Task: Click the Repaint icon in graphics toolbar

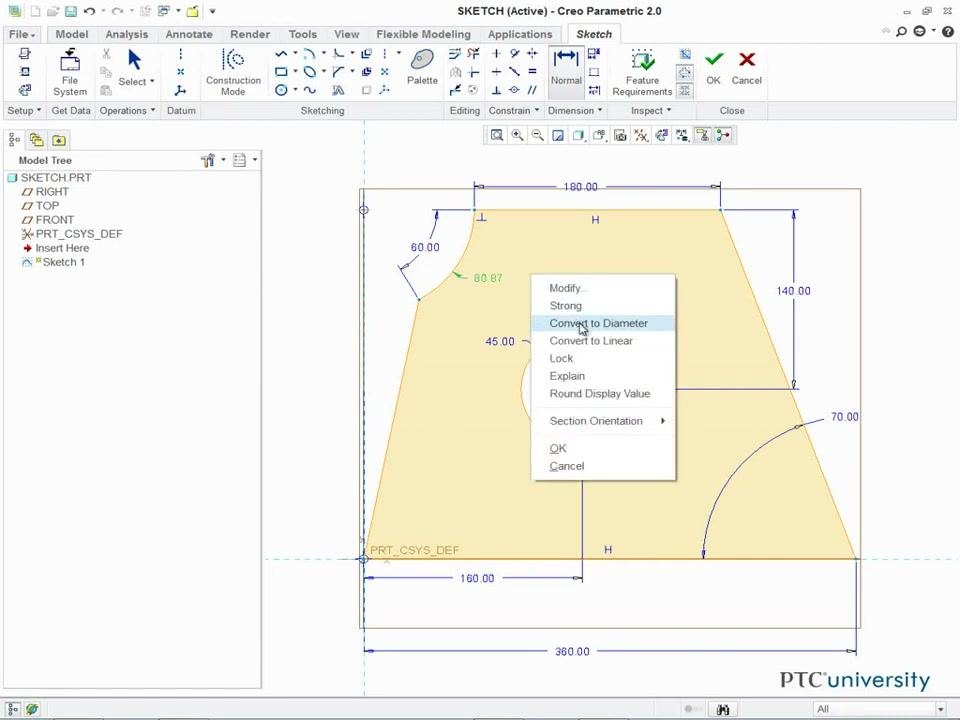Action: point(558,135)
